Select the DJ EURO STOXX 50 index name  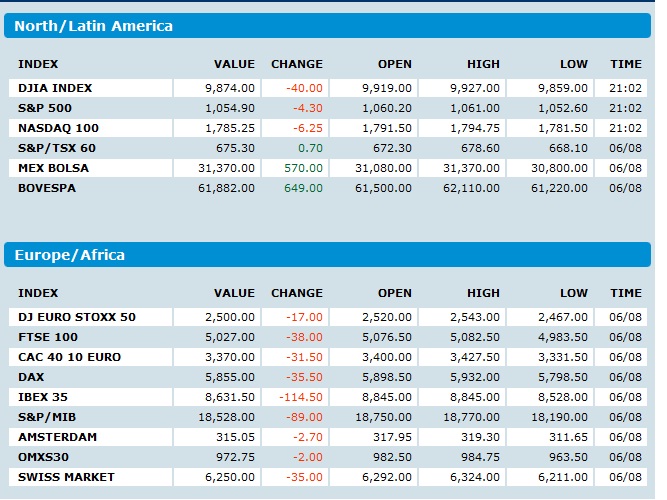tap(77, 317)
